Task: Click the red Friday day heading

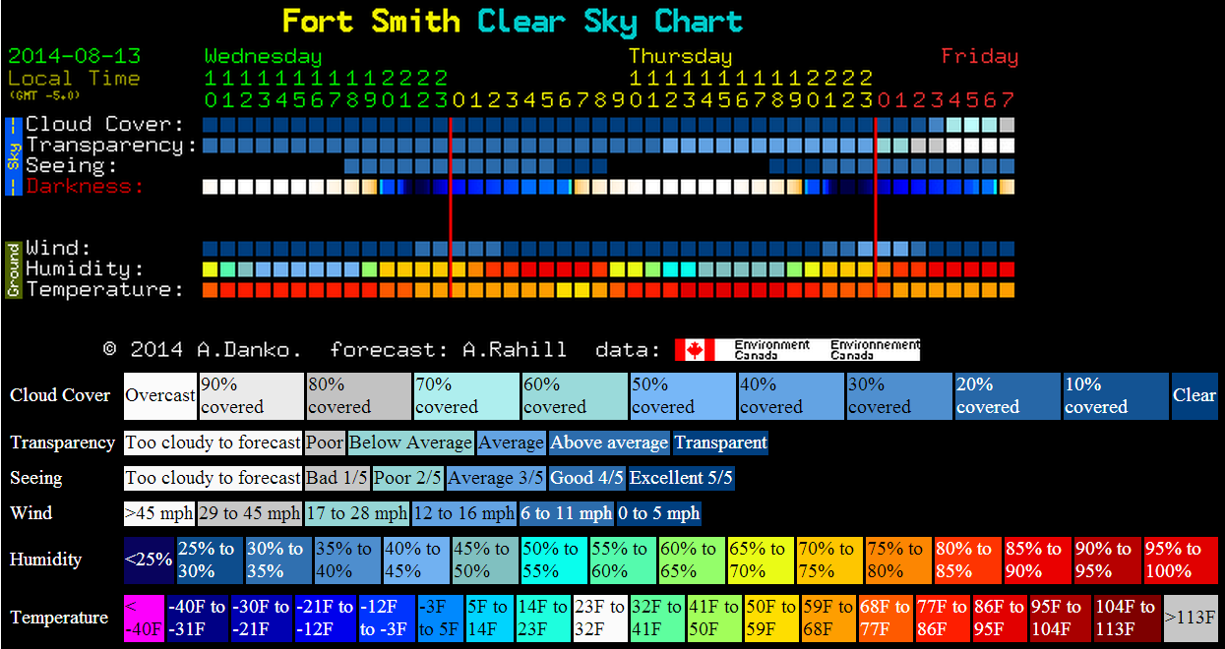Action: click(979, 56)
